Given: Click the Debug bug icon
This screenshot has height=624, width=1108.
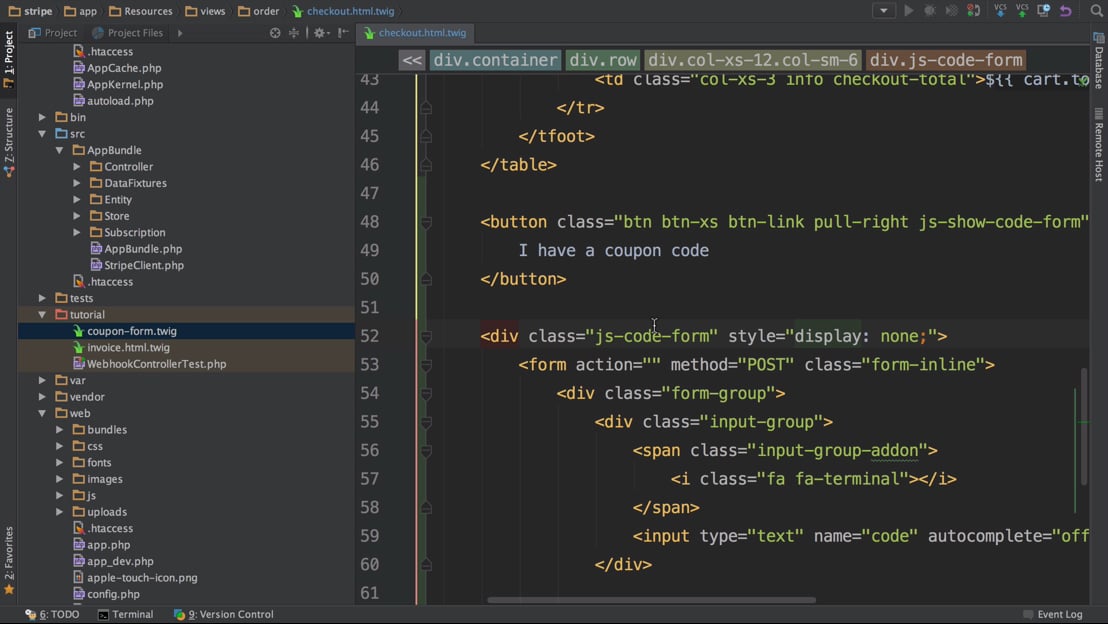Looking at the screenshot, I should pos(930,11).
